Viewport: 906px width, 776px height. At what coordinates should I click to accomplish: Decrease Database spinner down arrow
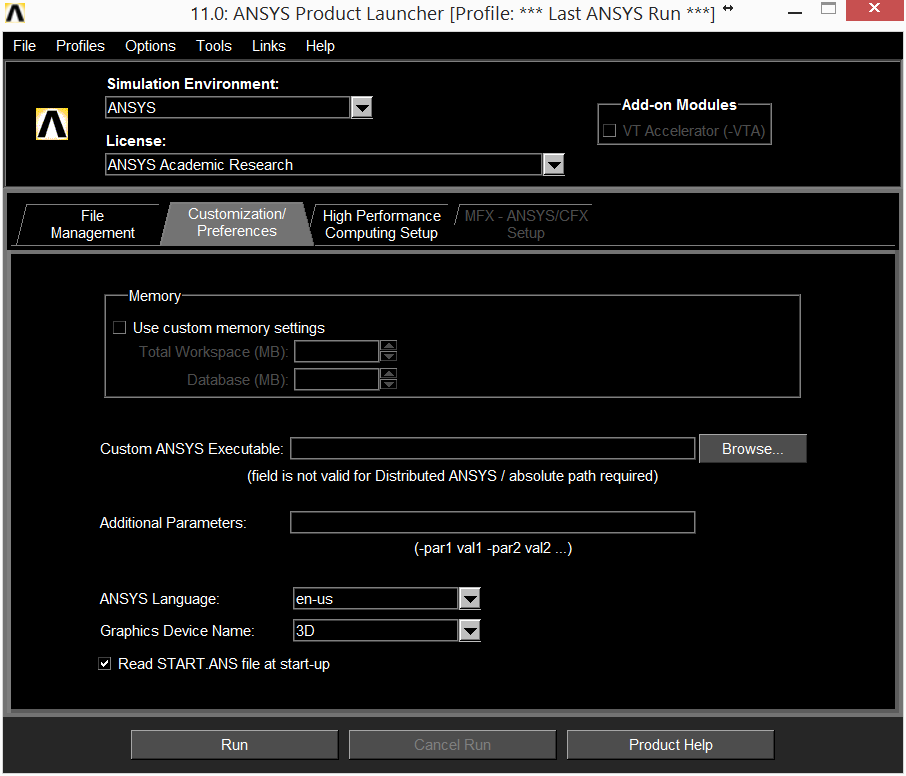coord(389,385)
